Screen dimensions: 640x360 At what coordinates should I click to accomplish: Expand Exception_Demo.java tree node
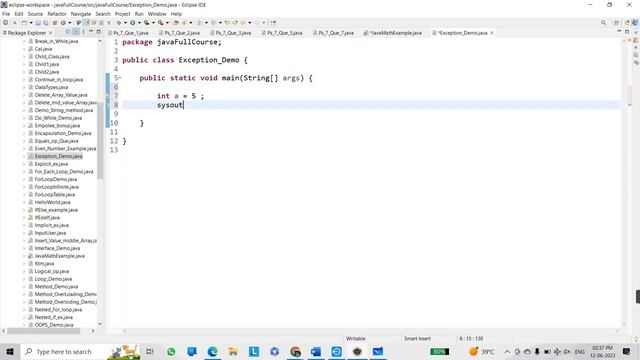pyautogui.click(x=24, y=156)
